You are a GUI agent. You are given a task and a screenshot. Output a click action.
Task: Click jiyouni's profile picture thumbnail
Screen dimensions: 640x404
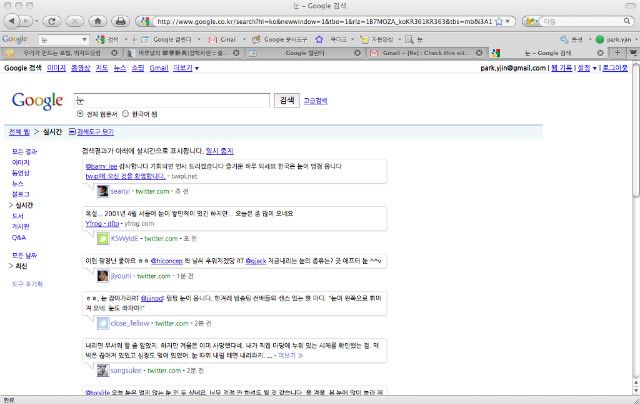[x=103, y=276]
